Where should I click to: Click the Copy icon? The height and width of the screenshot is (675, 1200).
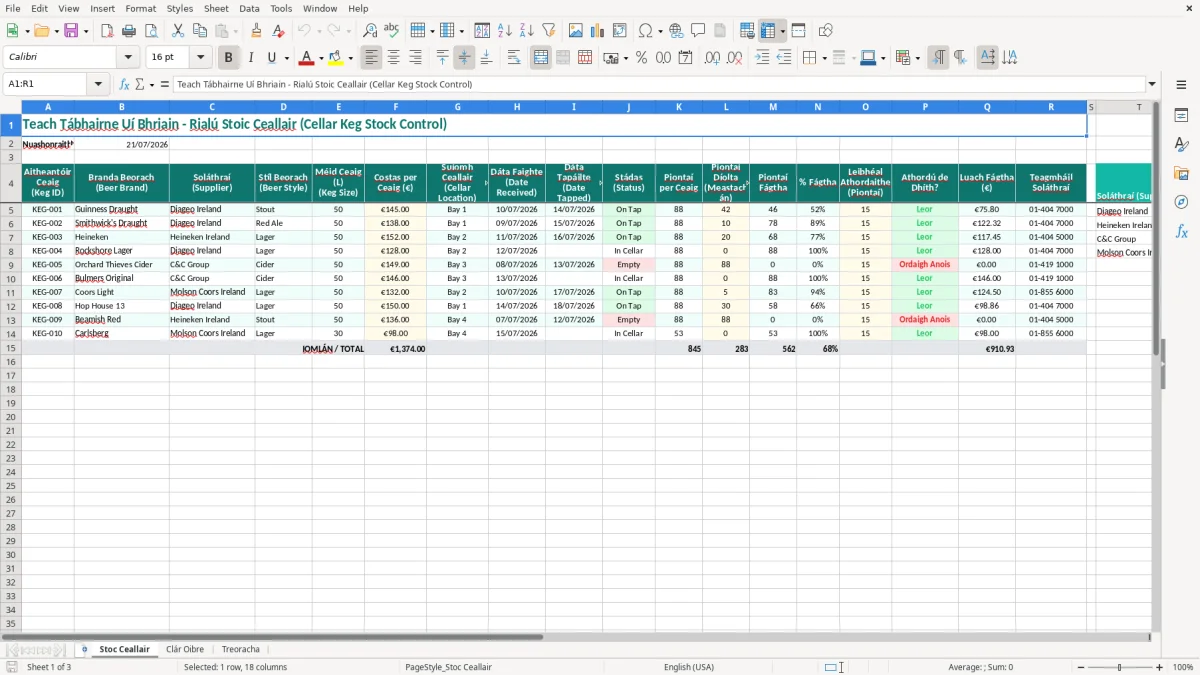200,31
